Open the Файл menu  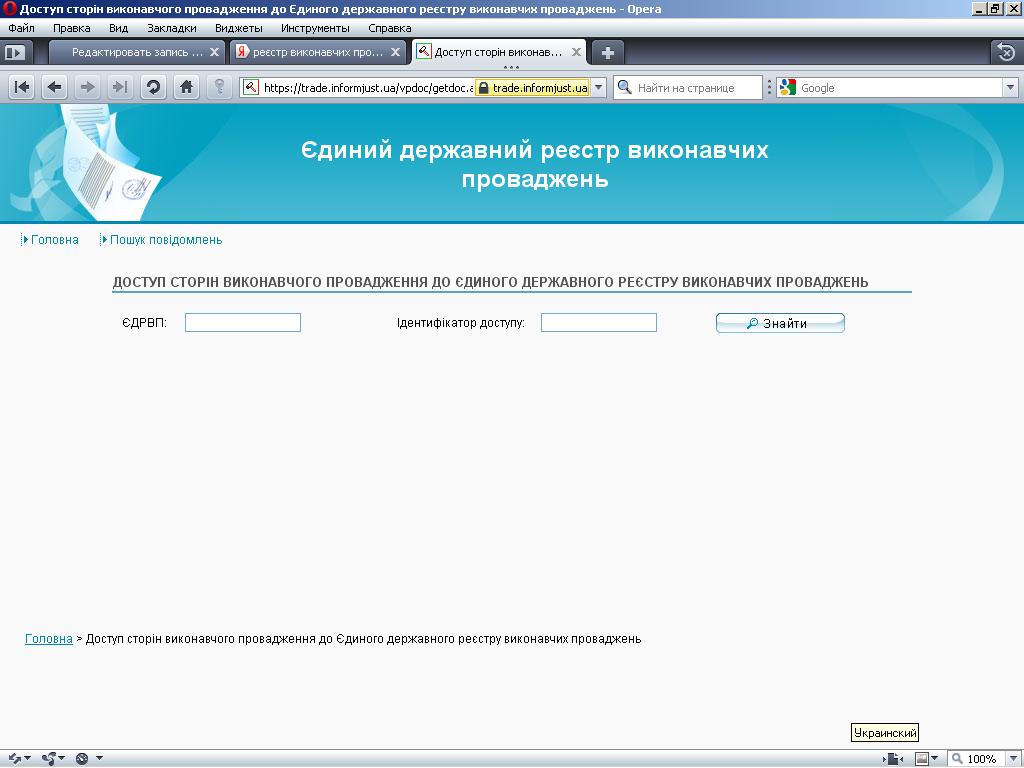click(x=22, y=28)
